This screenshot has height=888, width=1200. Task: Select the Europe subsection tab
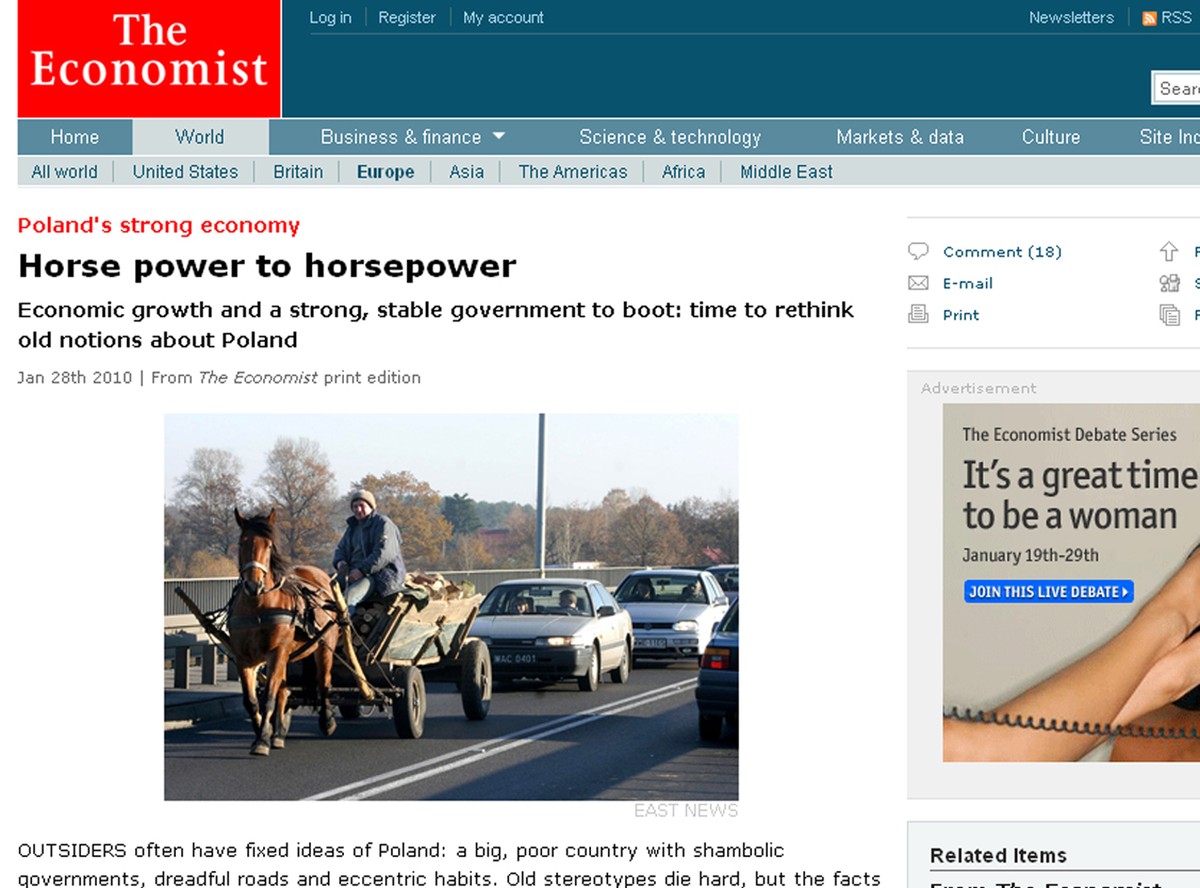click(385, 172)
